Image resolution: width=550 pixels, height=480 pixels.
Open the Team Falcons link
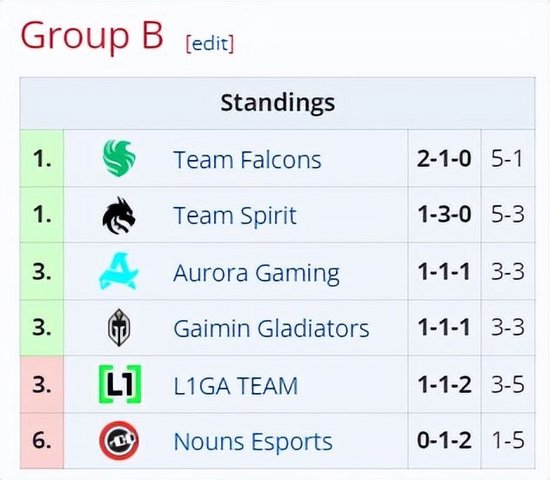247,160
